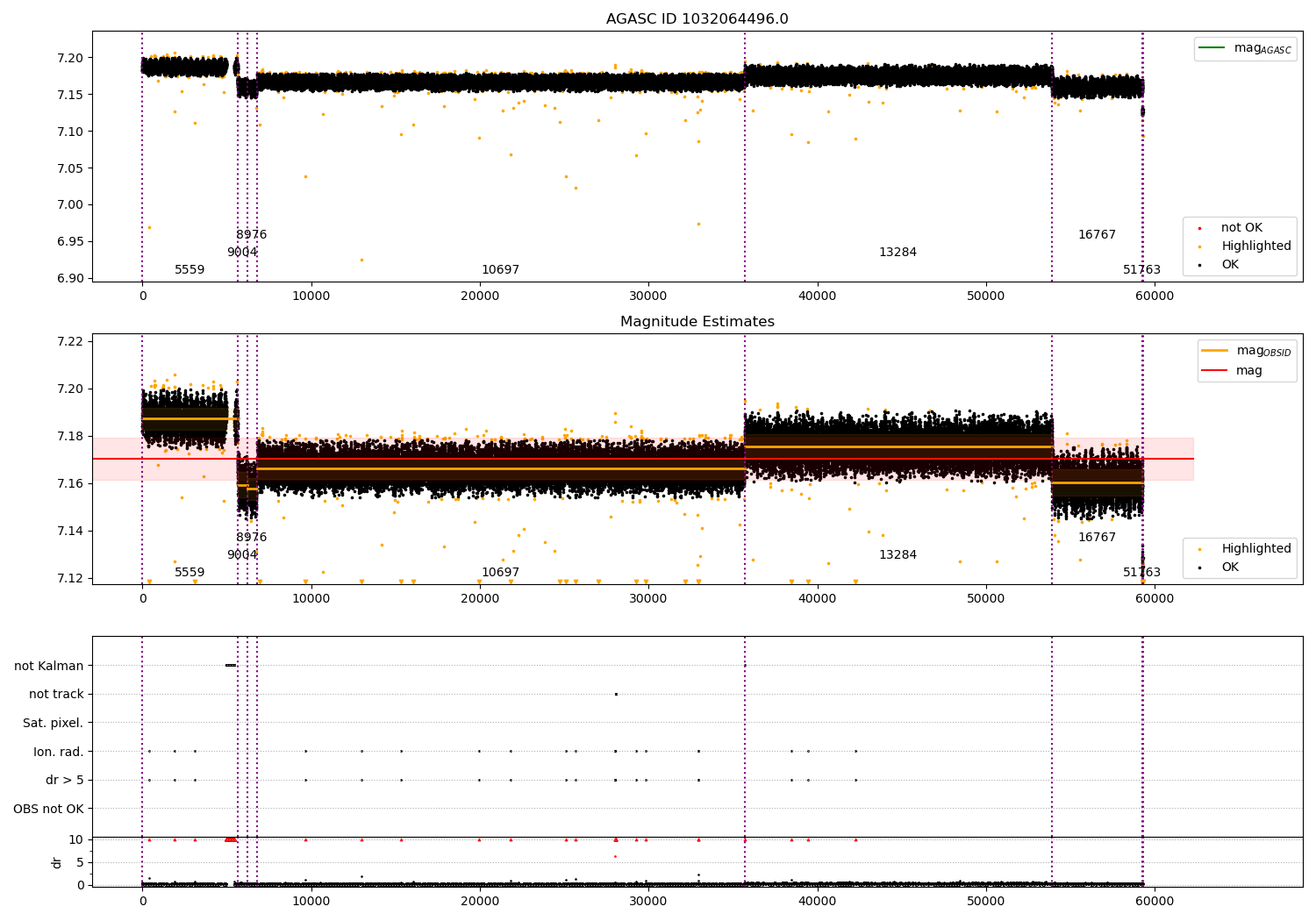Click the "not Kalman" row label in bottom plot

[49, 666]
